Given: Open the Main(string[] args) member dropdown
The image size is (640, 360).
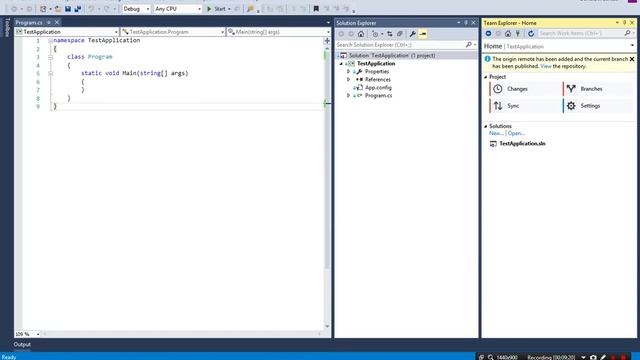Looking at the screenshot, I should 278,31.
